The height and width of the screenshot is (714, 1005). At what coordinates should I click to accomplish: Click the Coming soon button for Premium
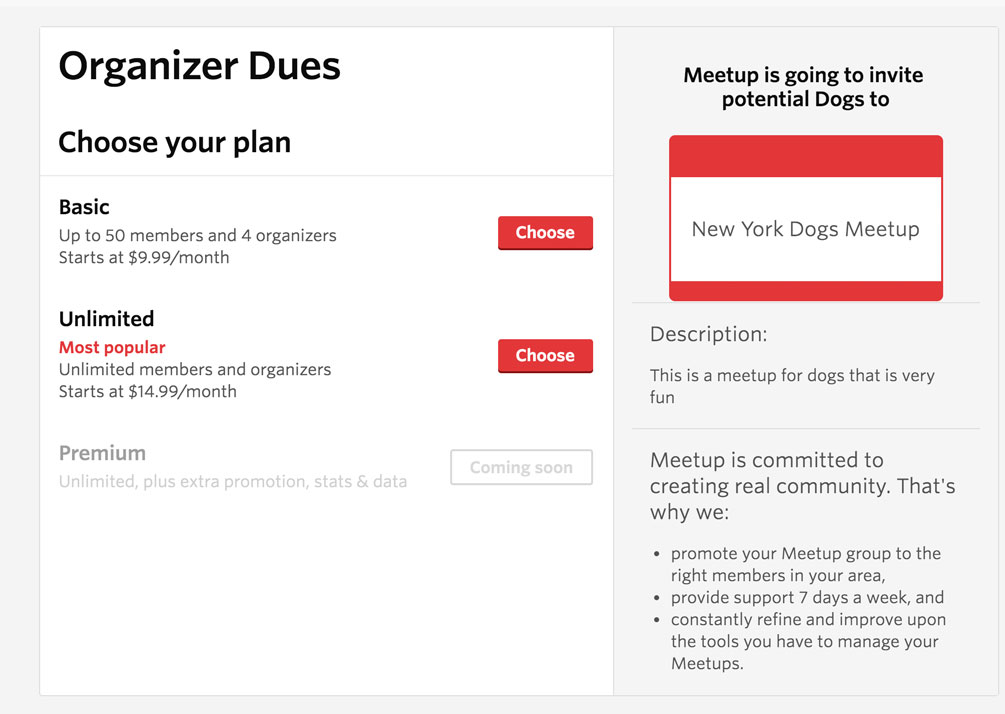pos(521,468)
